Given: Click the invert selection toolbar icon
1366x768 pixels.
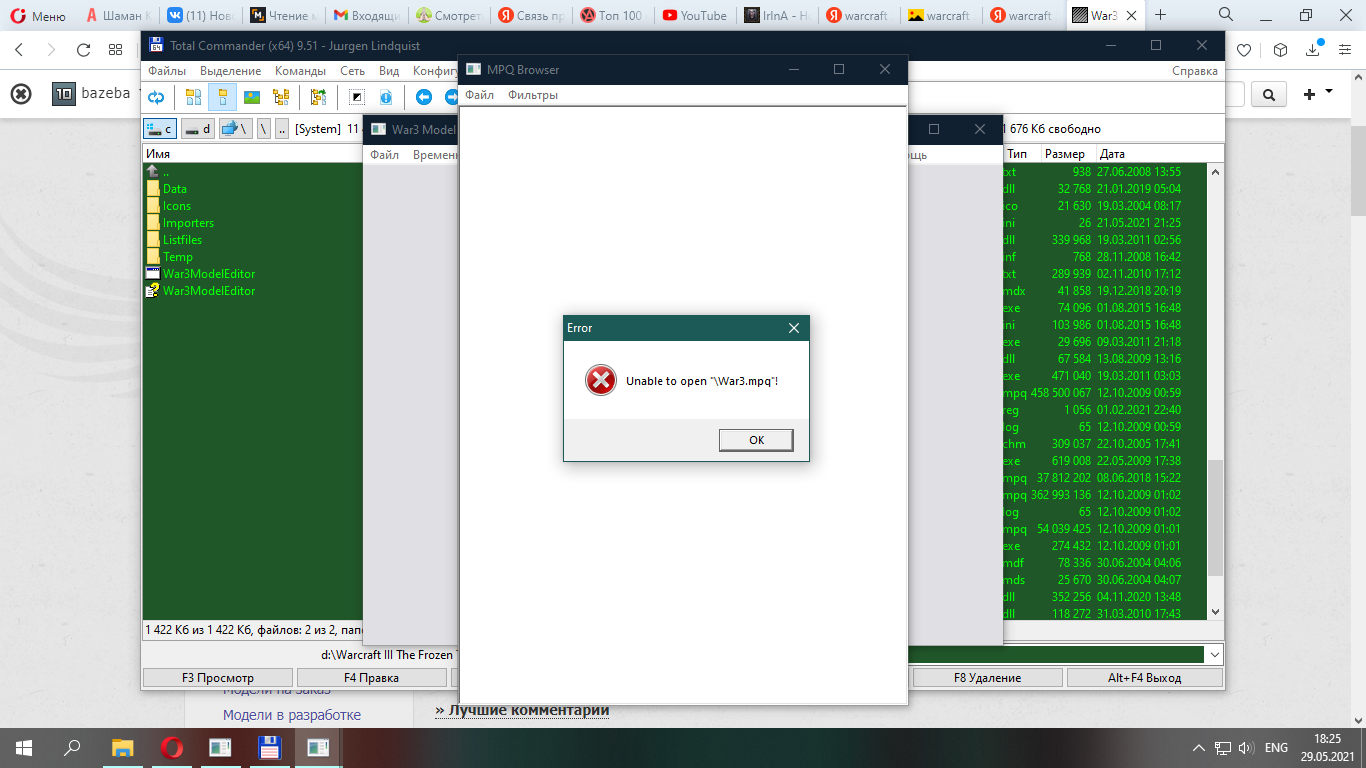Looking at the screenshot, I should (x=357, y=97).
